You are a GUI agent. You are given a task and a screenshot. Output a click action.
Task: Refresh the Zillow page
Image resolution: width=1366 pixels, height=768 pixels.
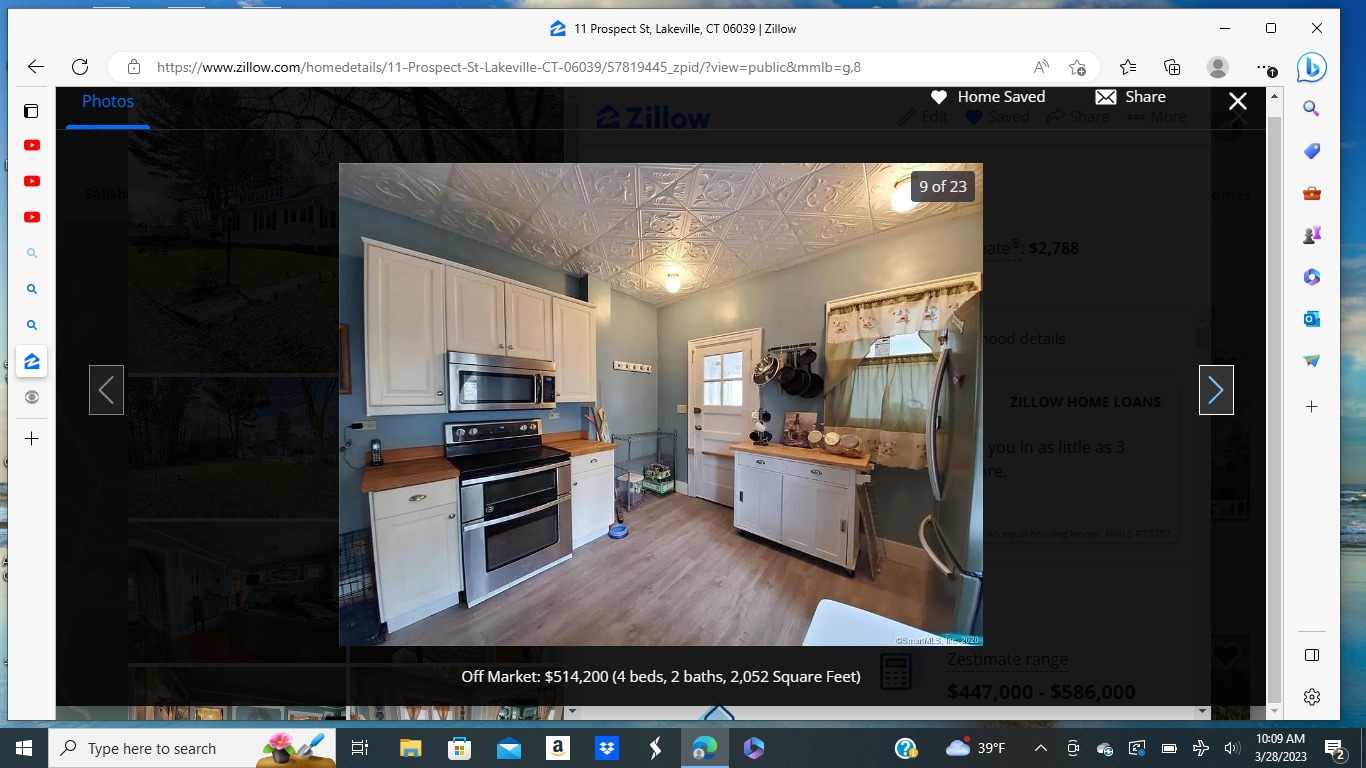point(80,67)
